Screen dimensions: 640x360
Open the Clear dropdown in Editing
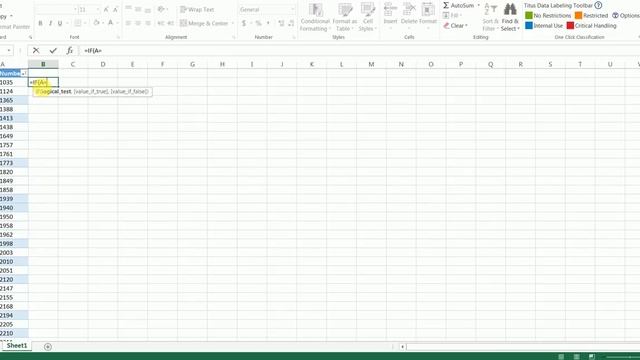click(x=456, y=26)
